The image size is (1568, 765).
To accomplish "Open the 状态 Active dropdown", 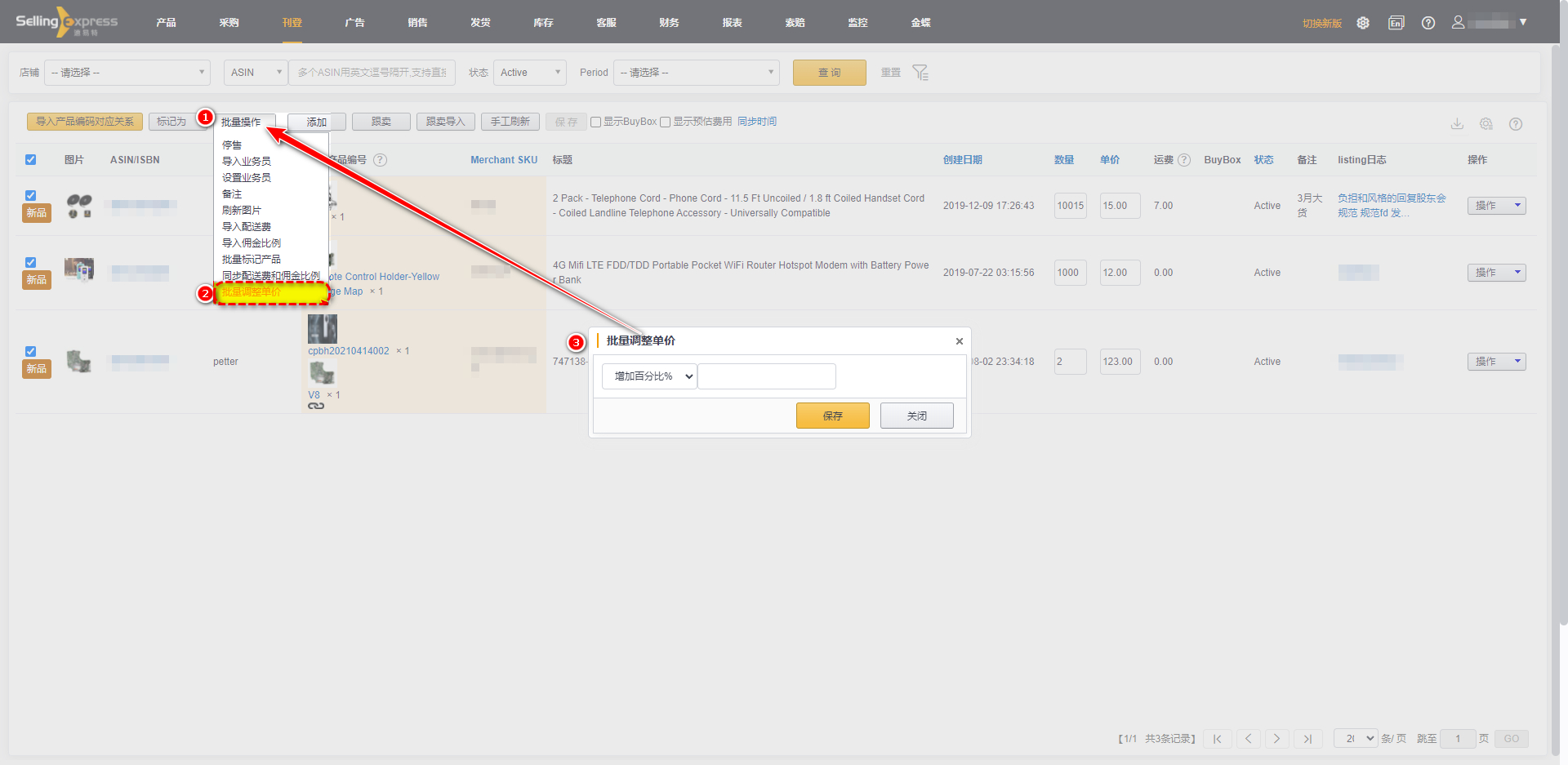I will coord(530,73).
